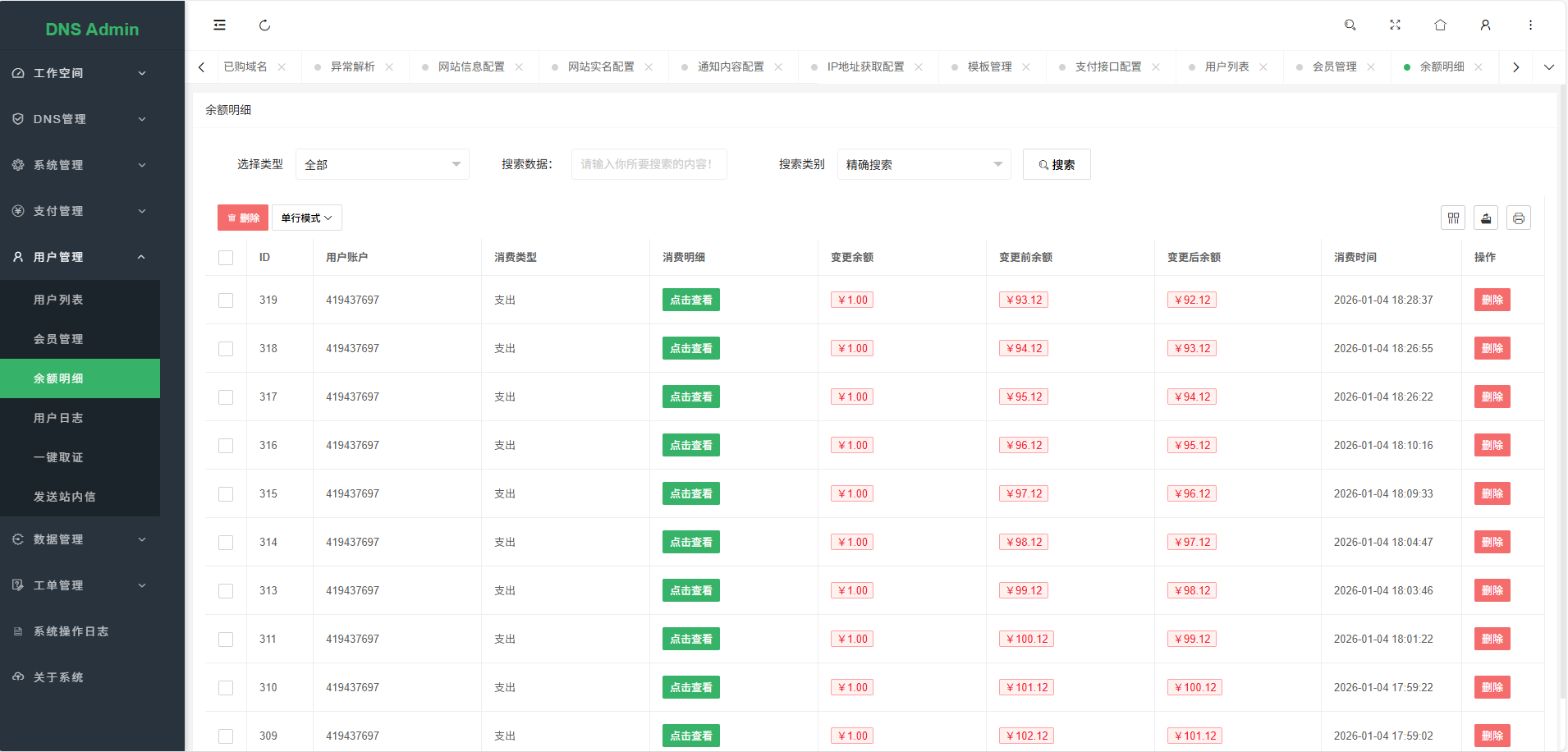
Task: Click the export data icon above the table
Action: pyautogui.click(x=1486, y=217)
